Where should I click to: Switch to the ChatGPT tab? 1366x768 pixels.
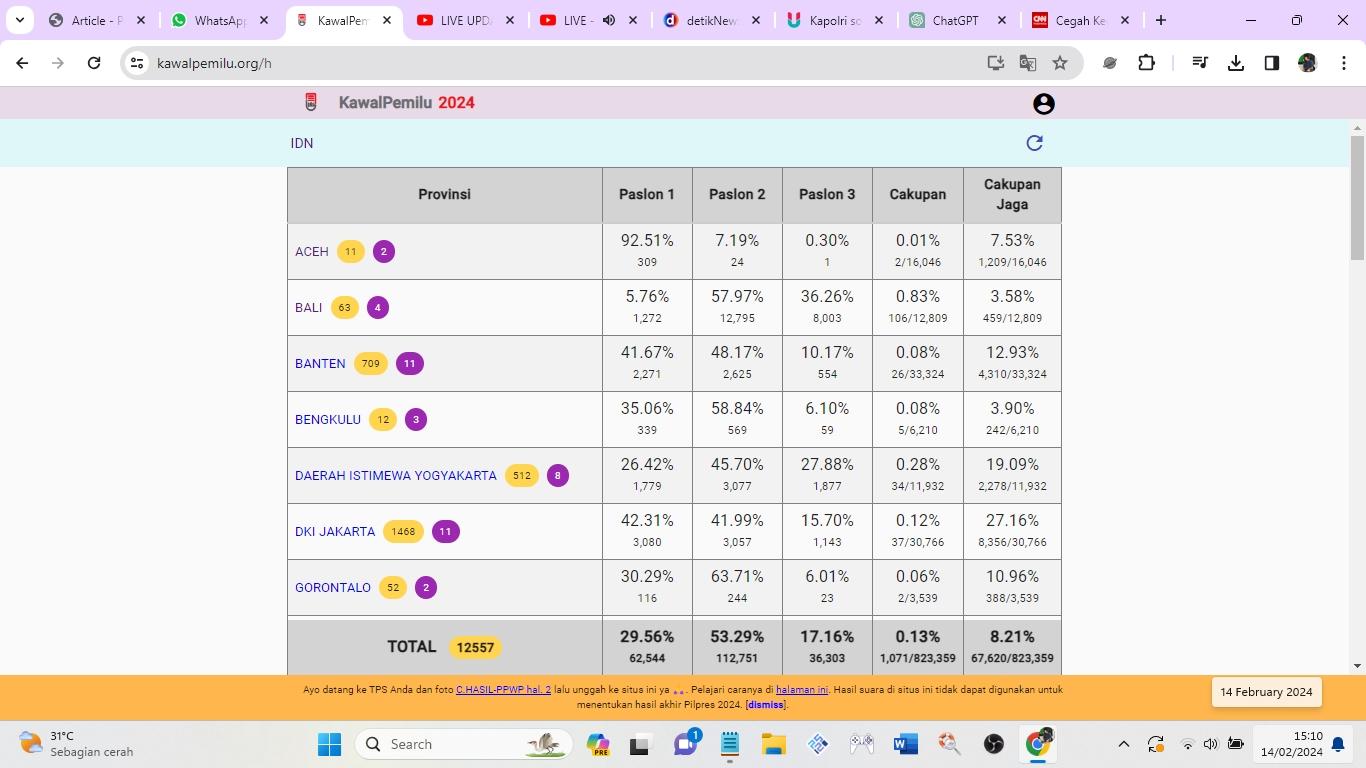pos(954,20)
